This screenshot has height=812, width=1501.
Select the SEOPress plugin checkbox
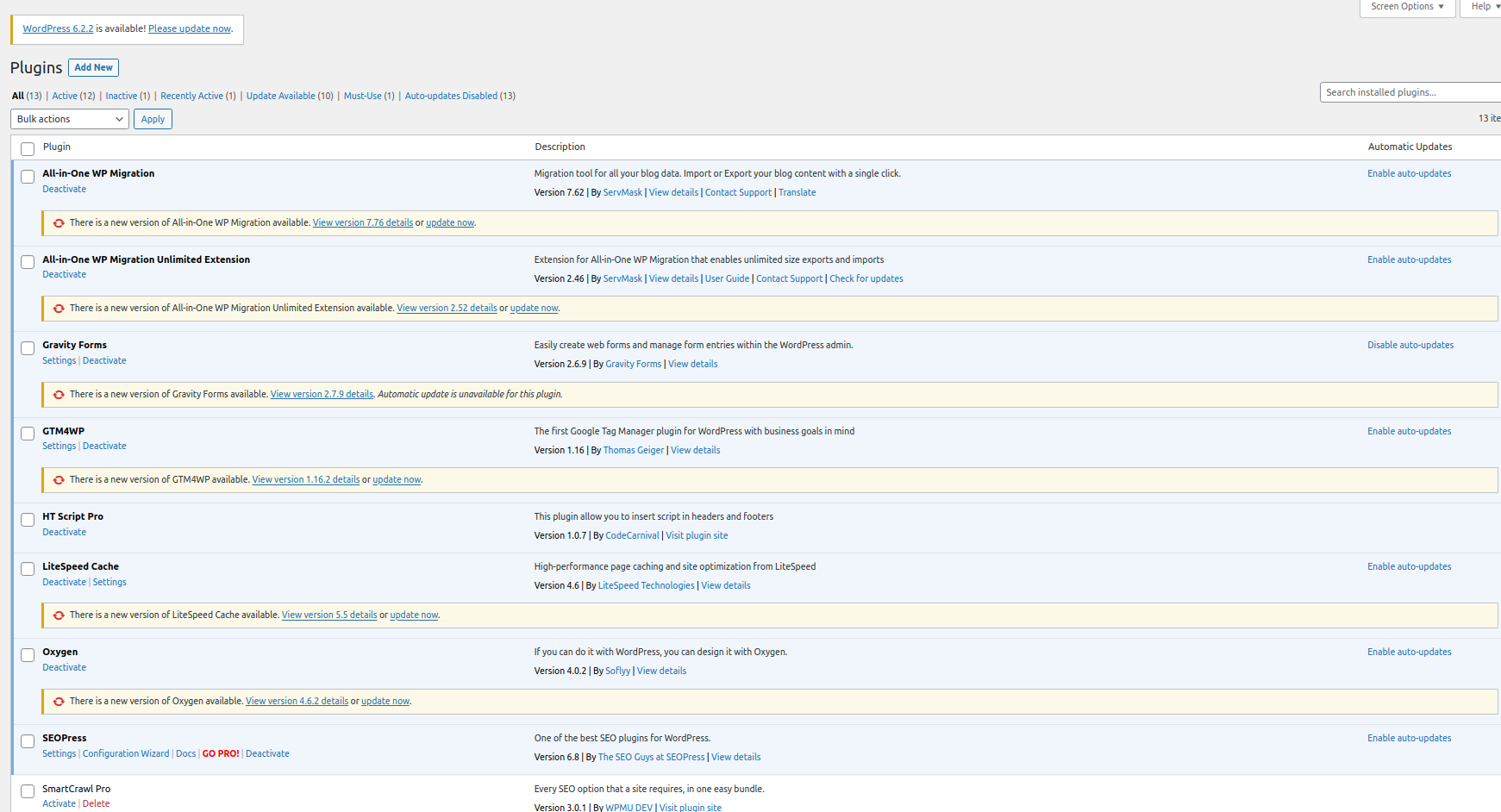click(28, 741)
